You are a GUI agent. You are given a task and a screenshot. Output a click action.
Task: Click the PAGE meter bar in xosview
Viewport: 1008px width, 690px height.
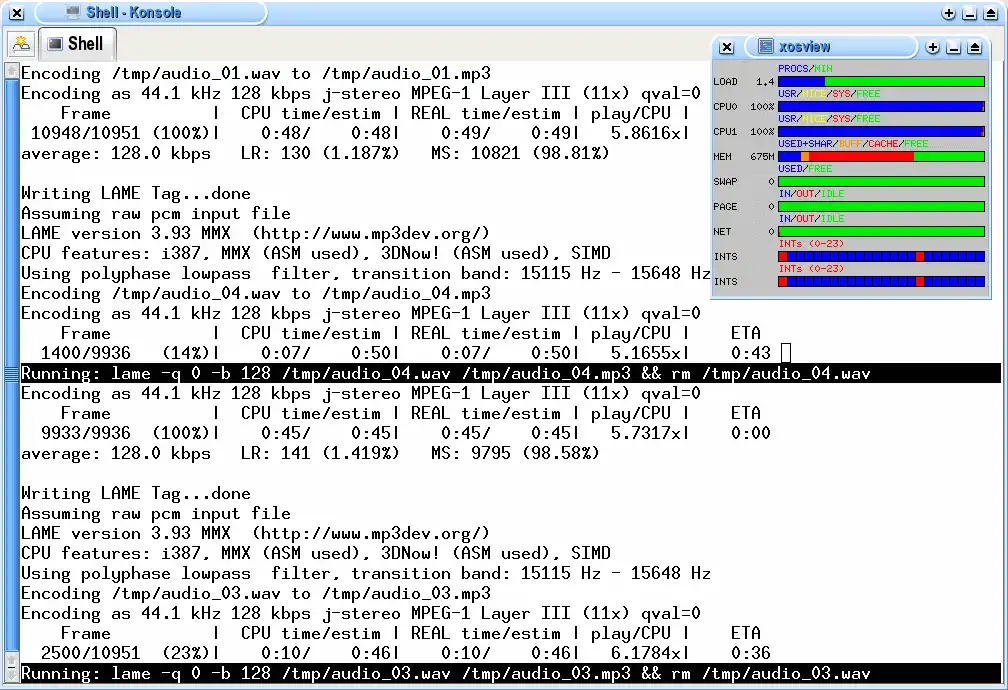point(881,207)
